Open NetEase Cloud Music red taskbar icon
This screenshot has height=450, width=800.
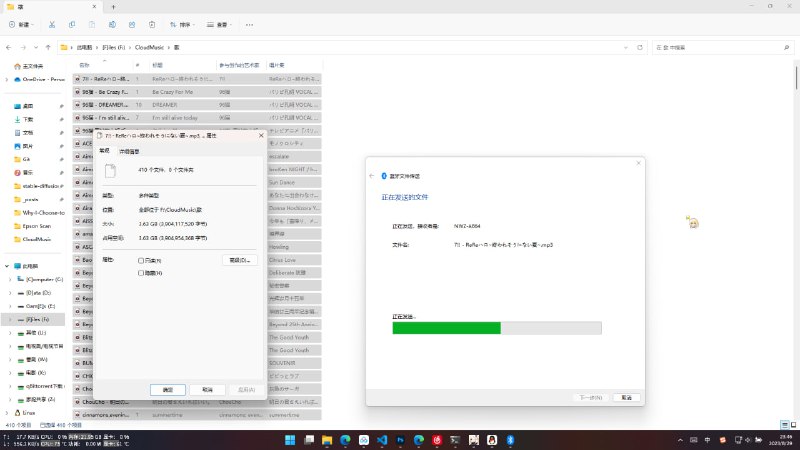point(437,440)
